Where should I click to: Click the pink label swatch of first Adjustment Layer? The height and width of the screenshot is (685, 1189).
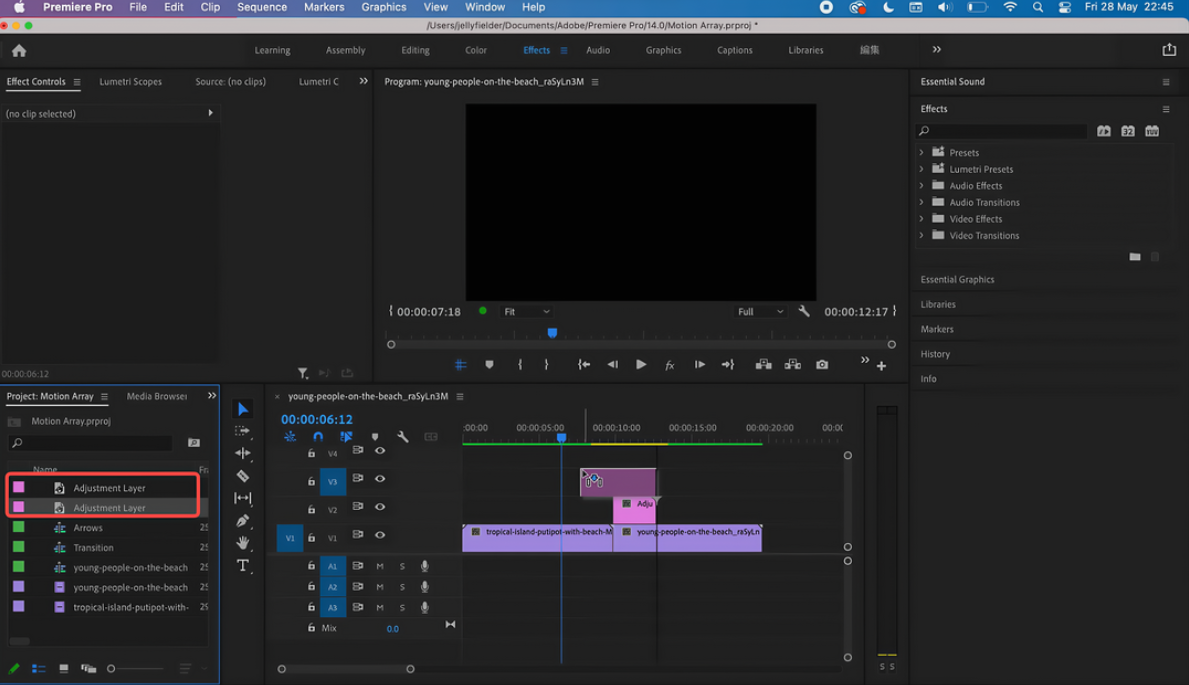(19, 488)
